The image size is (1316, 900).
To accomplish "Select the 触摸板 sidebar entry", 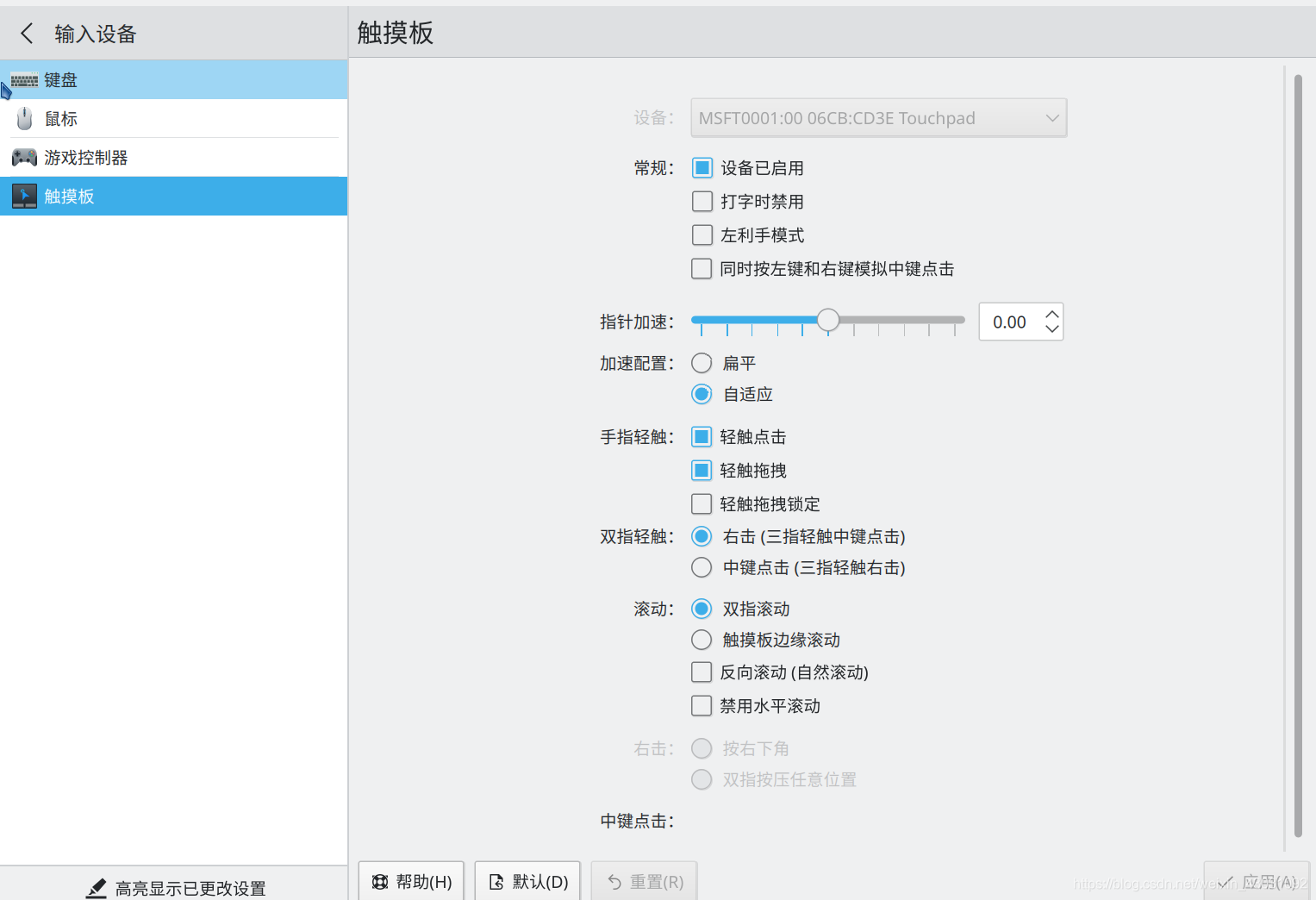I will tap(174, 197).
